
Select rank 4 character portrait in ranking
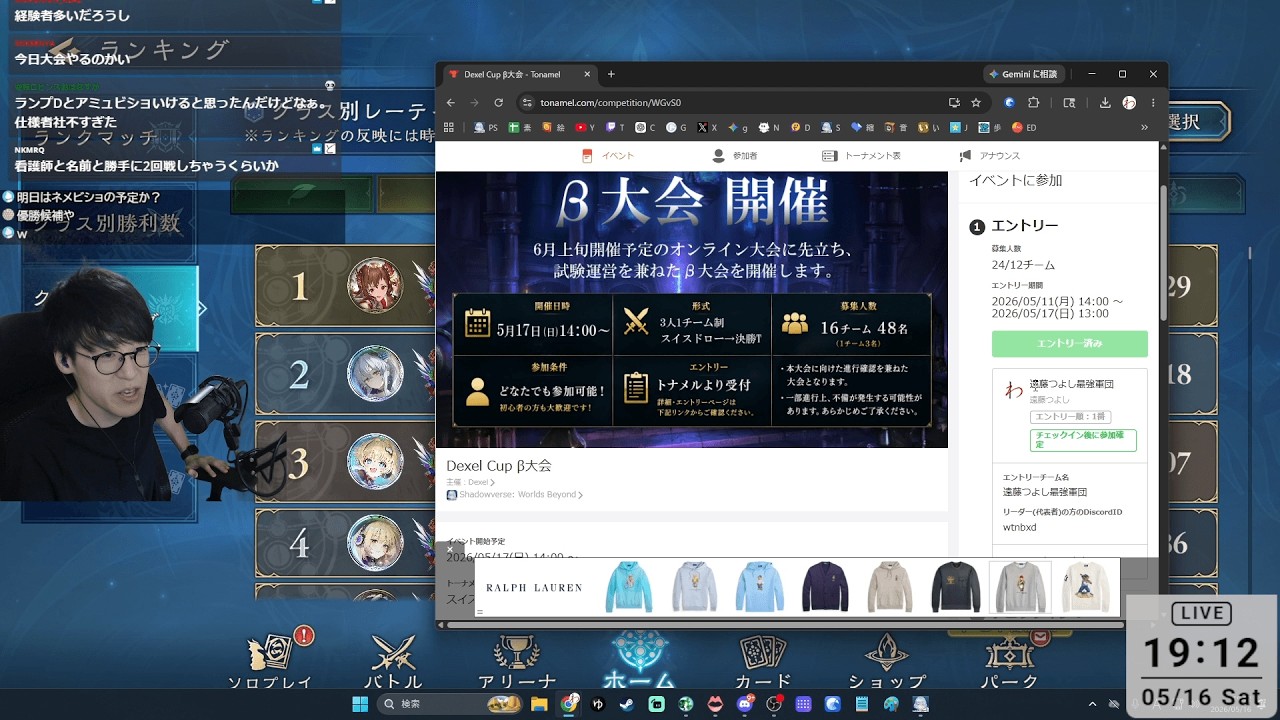(x=375, y=544)
